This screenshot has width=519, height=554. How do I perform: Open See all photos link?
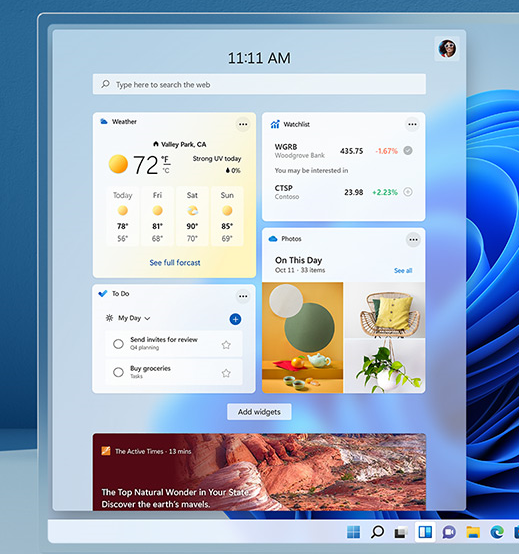pyautogui.click(x=403, y=271)
